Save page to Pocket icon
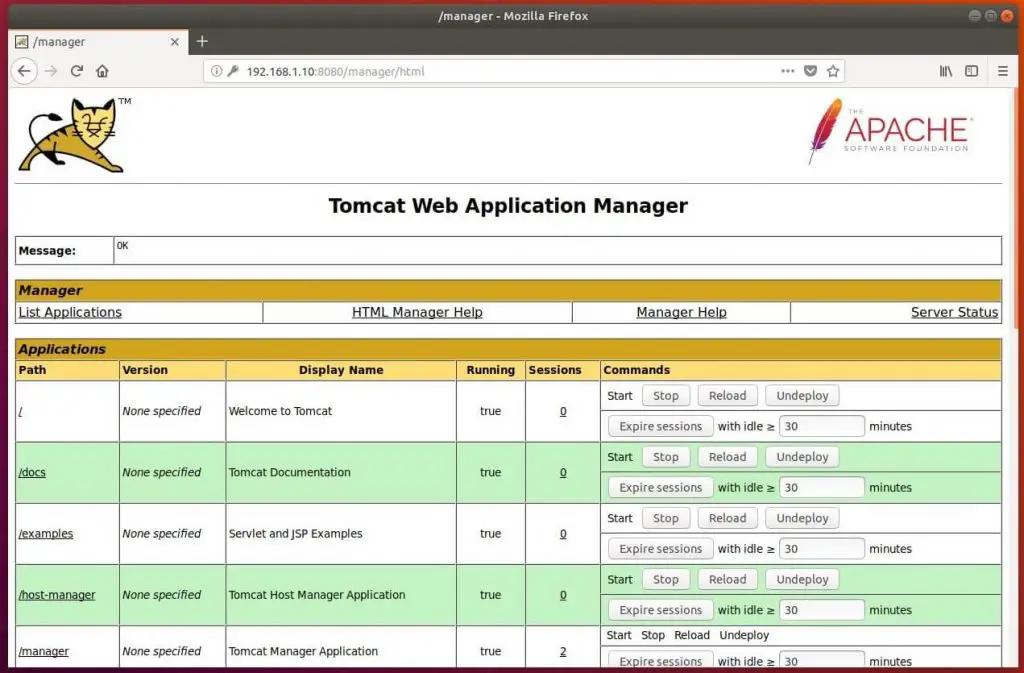The height and width of the screenshot is (673, 1024). tap(810, 71)
